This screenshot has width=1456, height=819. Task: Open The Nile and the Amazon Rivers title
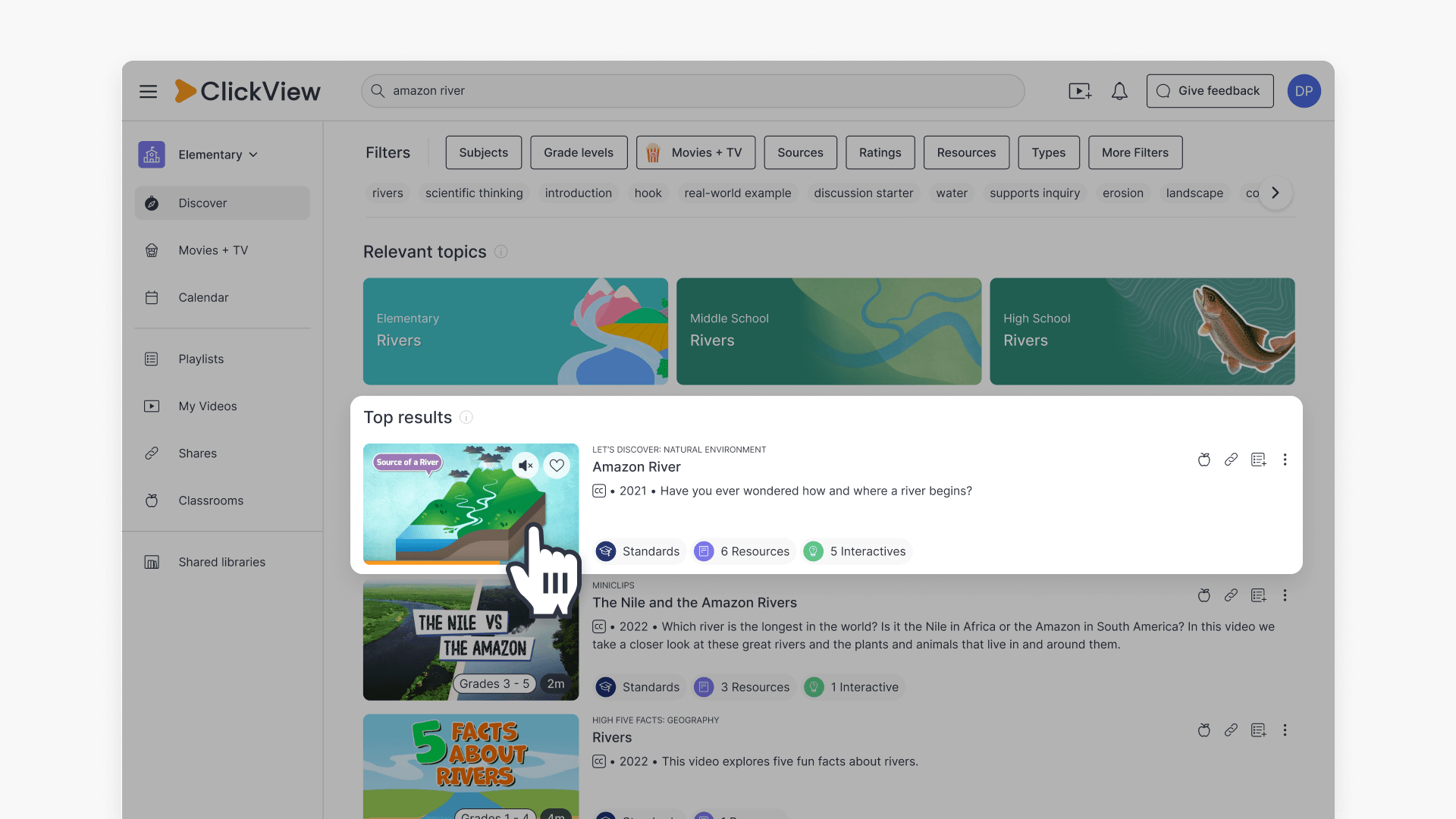pyautogui.click(x=695, y=603)
